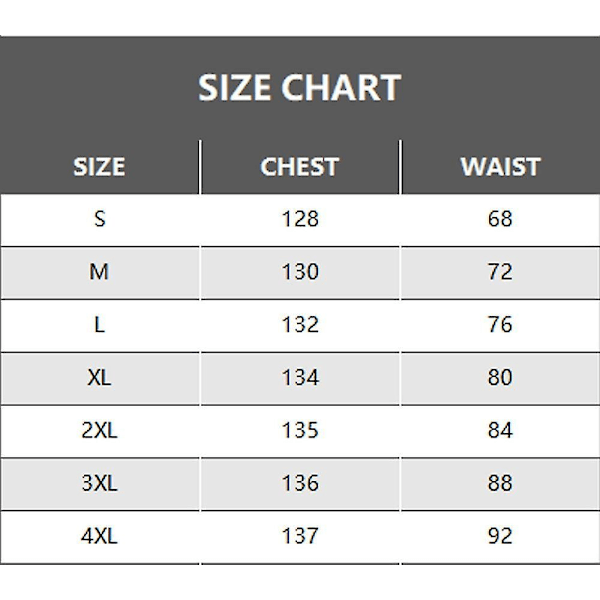
Task: Select waist value 92
Action: click(500, 536)
